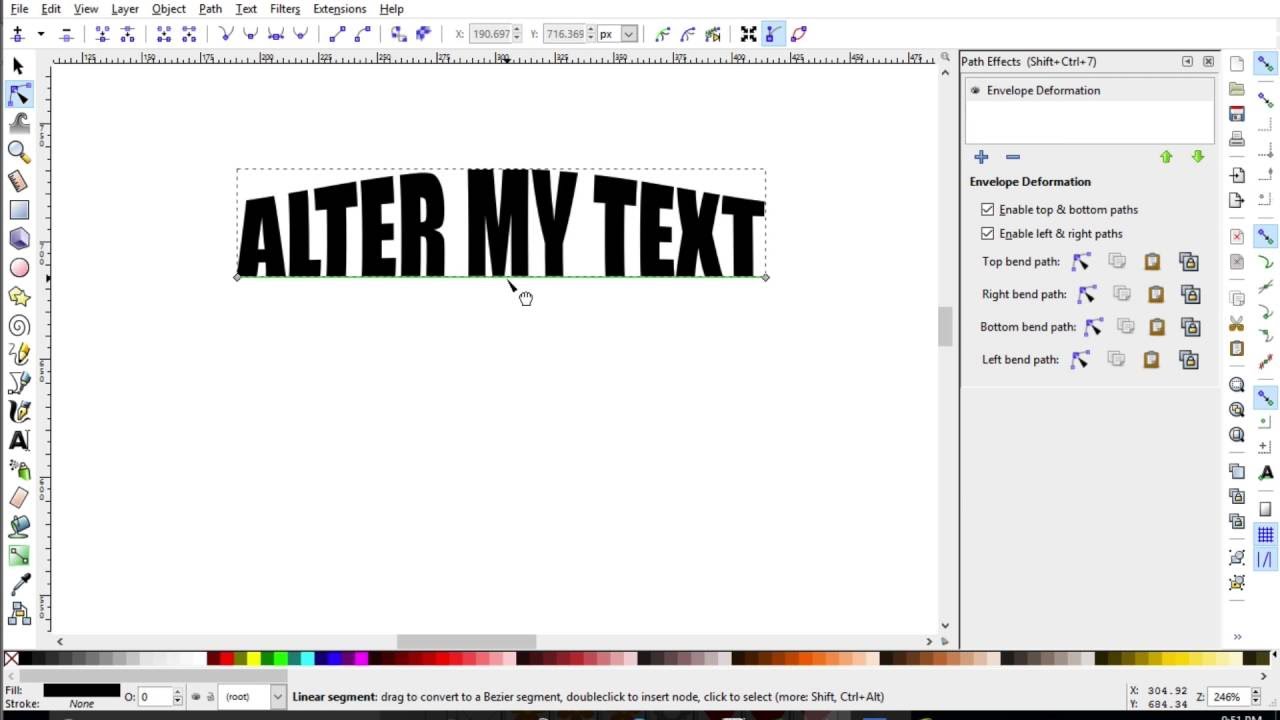Uncheck Enable left & right paths
This screenshot has height=720, width=1280.
[x=988, y=234]
